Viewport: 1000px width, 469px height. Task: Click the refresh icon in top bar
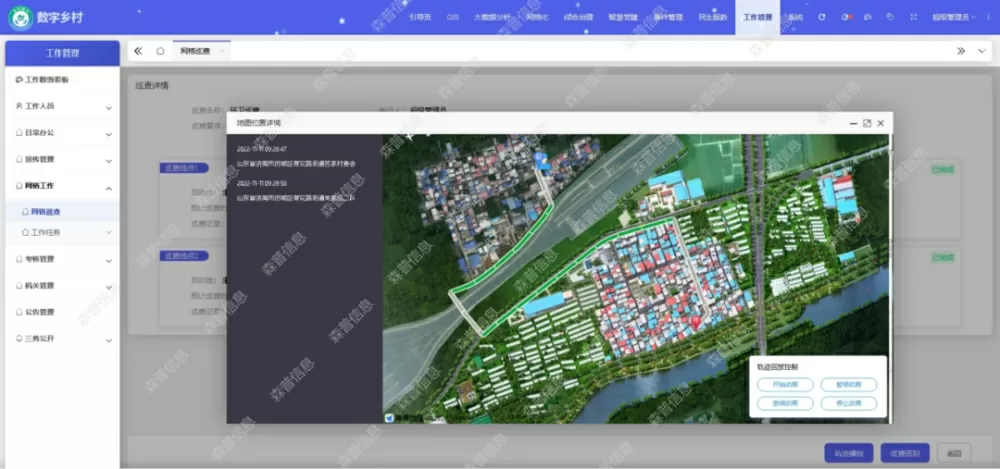[821, 17]
